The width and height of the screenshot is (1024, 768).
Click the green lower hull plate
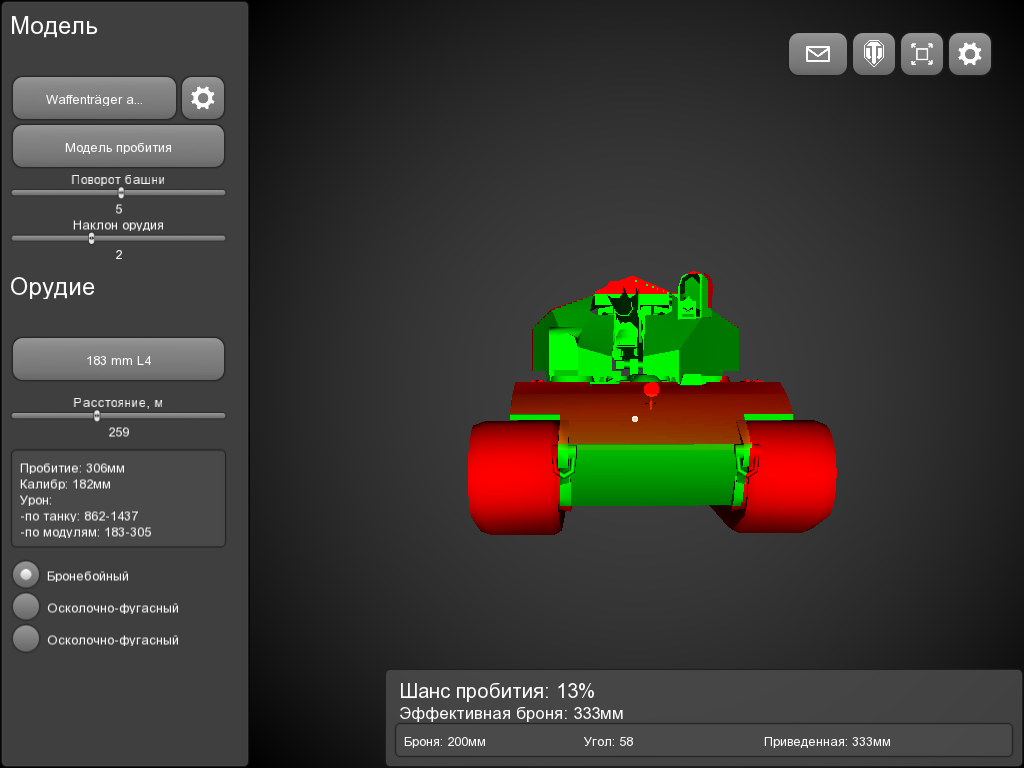pyautogui.click(x=651, y=475)
